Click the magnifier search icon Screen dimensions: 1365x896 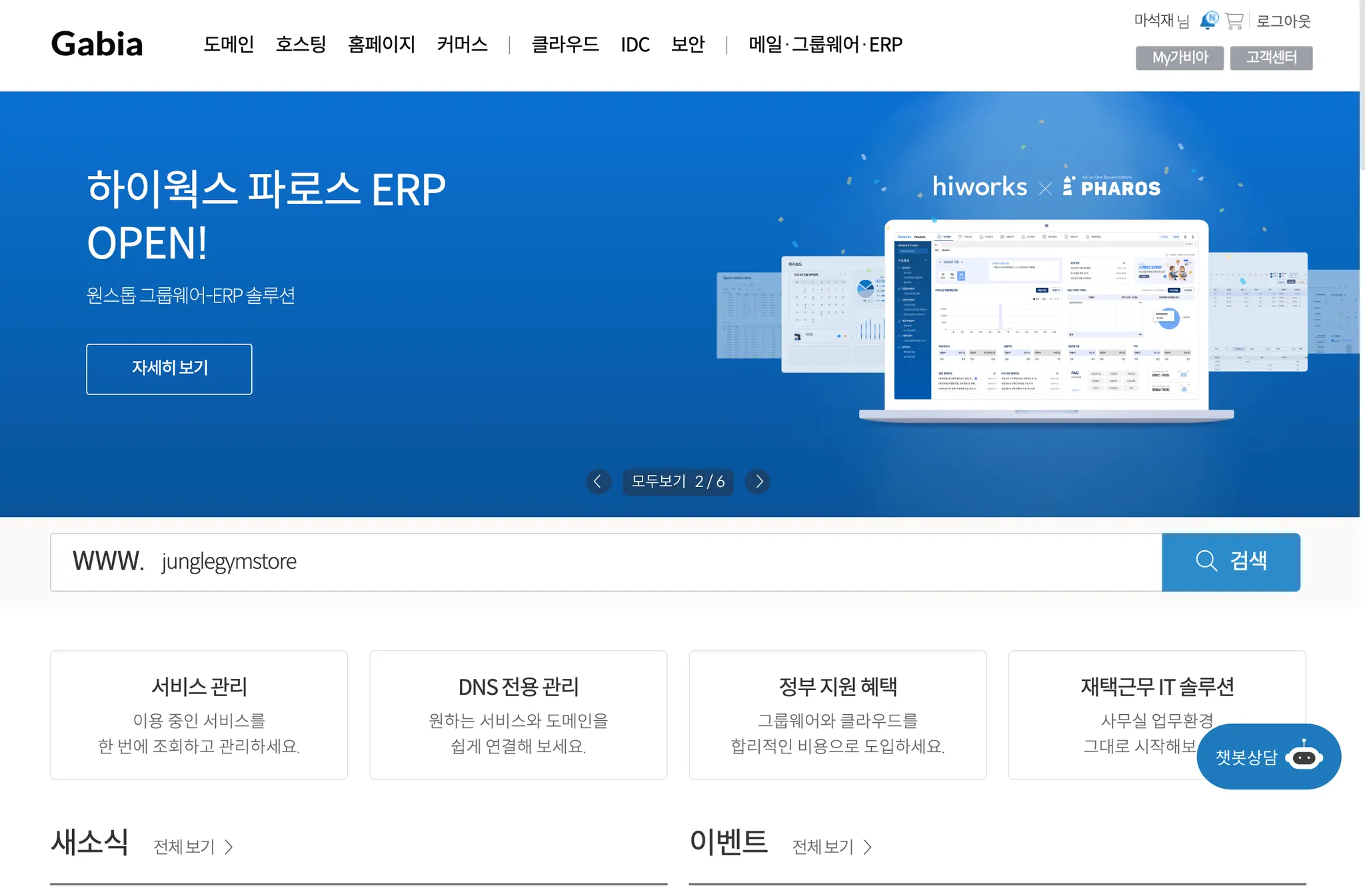[1206, 561]
